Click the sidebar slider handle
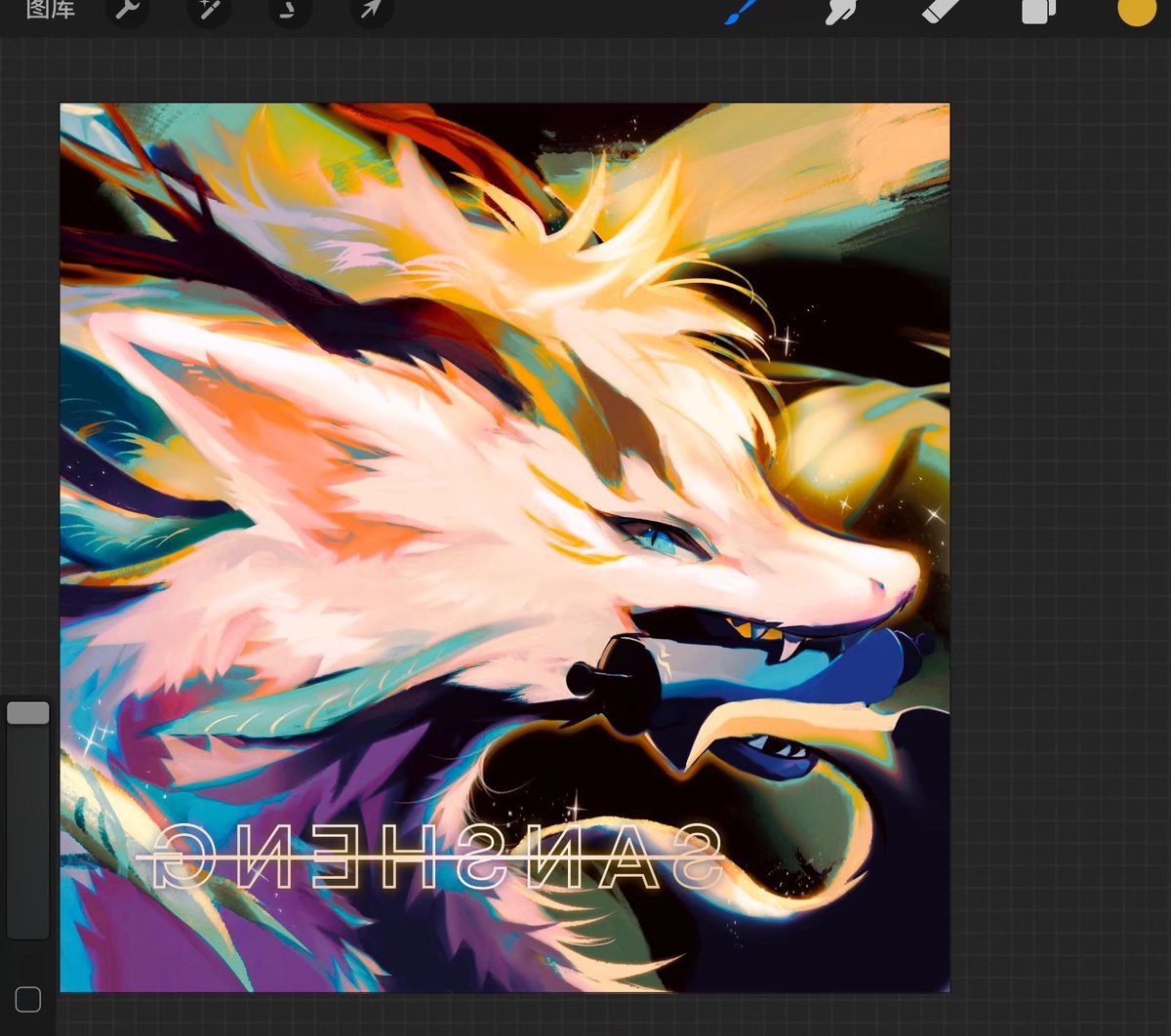The width and height of the screenshot is (1171, 1036). [28, 713]
